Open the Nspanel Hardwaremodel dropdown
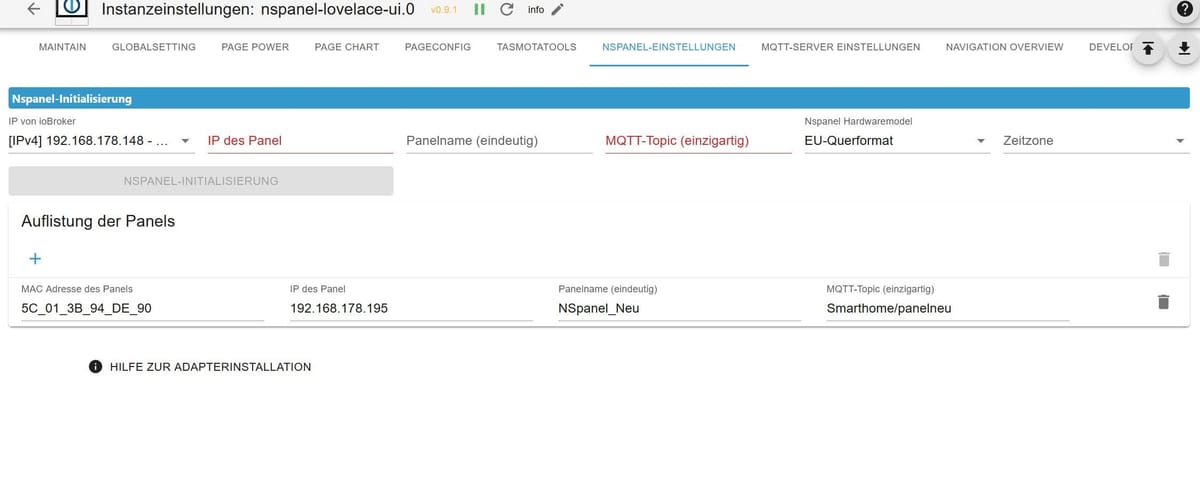The image size is (1200, 489). tap(897, 140)
